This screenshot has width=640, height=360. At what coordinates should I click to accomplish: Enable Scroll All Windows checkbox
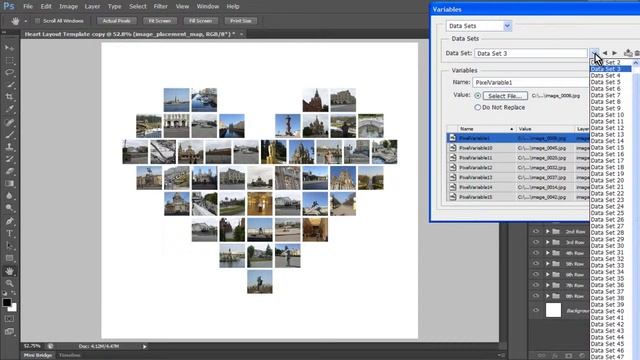37,21
